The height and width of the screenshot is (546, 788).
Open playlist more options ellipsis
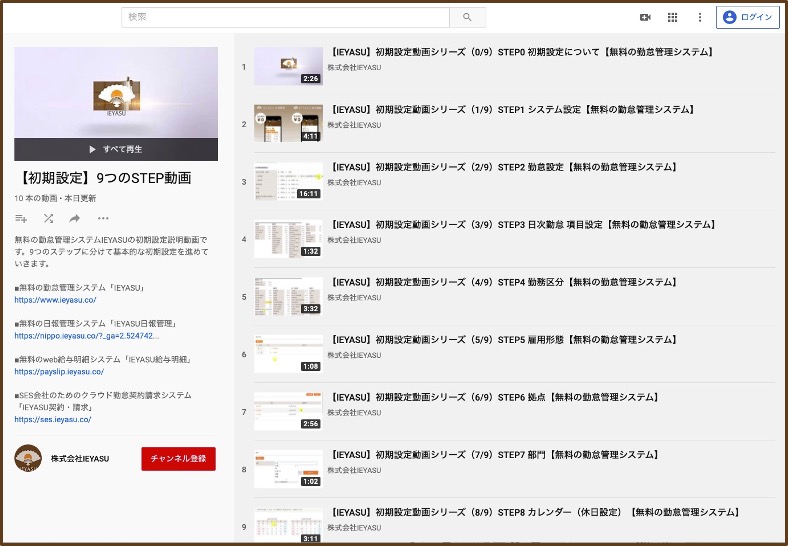pyautogui.click(x=103, y=218)
